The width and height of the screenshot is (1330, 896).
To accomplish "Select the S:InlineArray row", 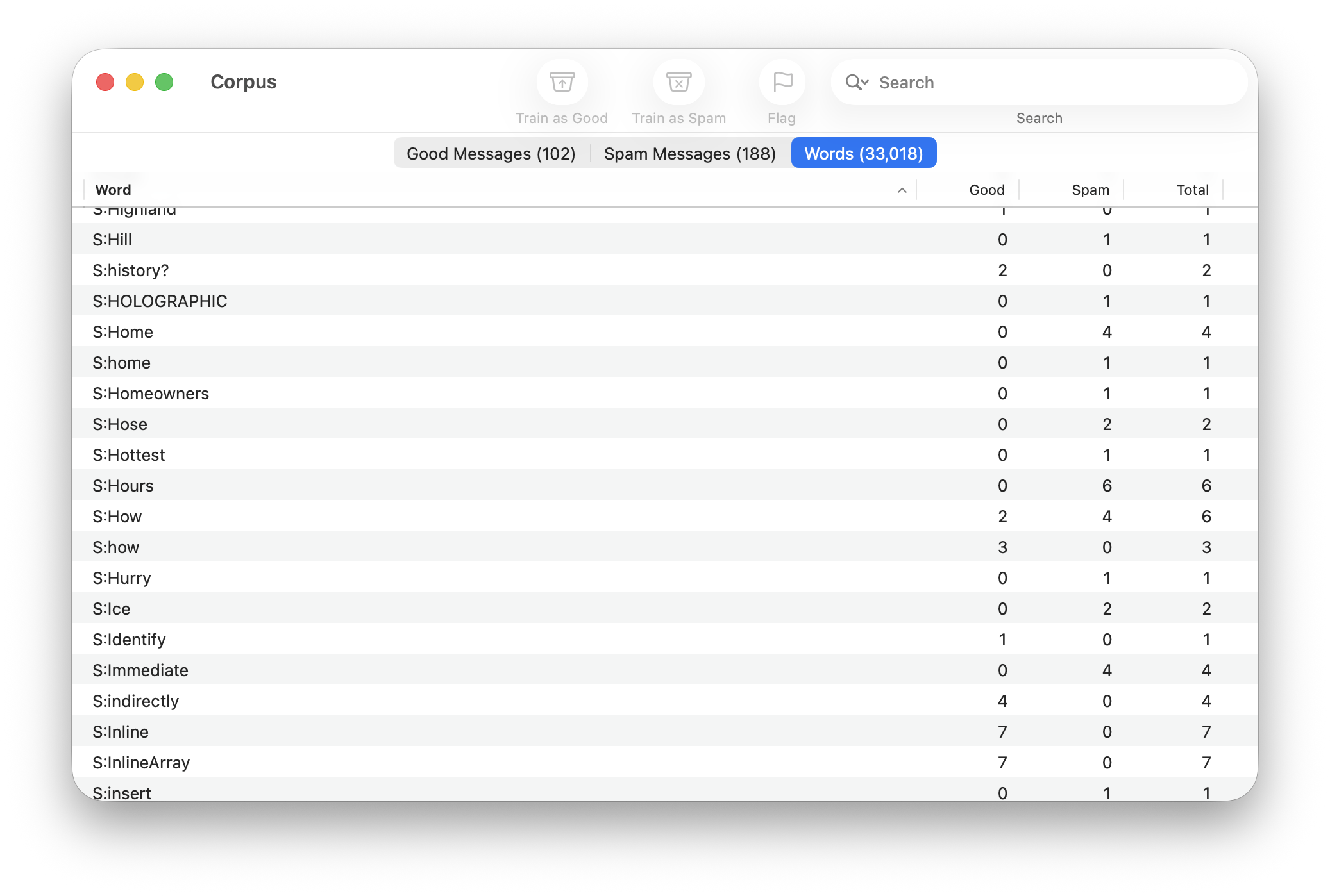I will pos(141,763).
